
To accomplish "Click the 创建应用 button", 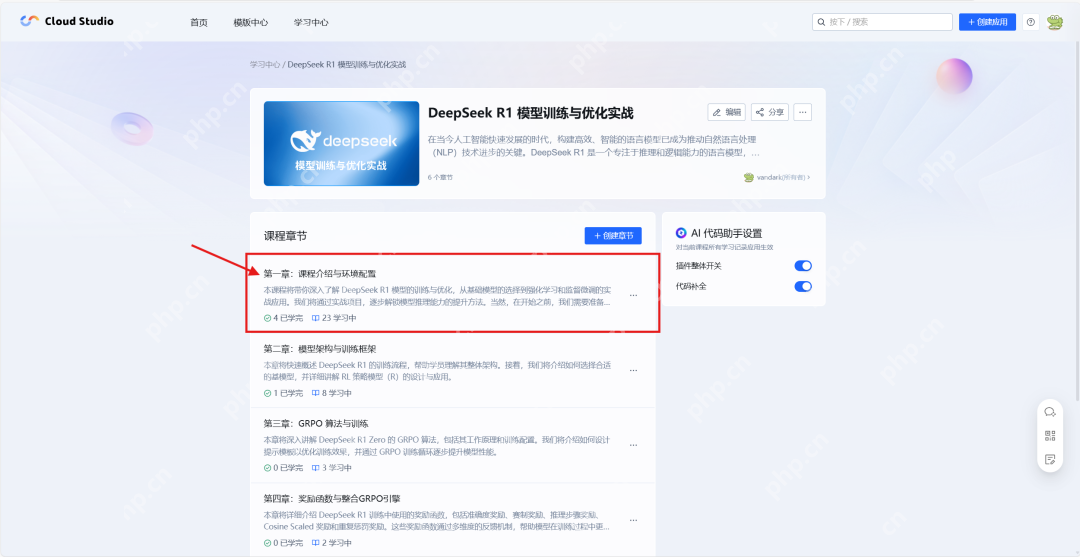I will pos(987,22).
